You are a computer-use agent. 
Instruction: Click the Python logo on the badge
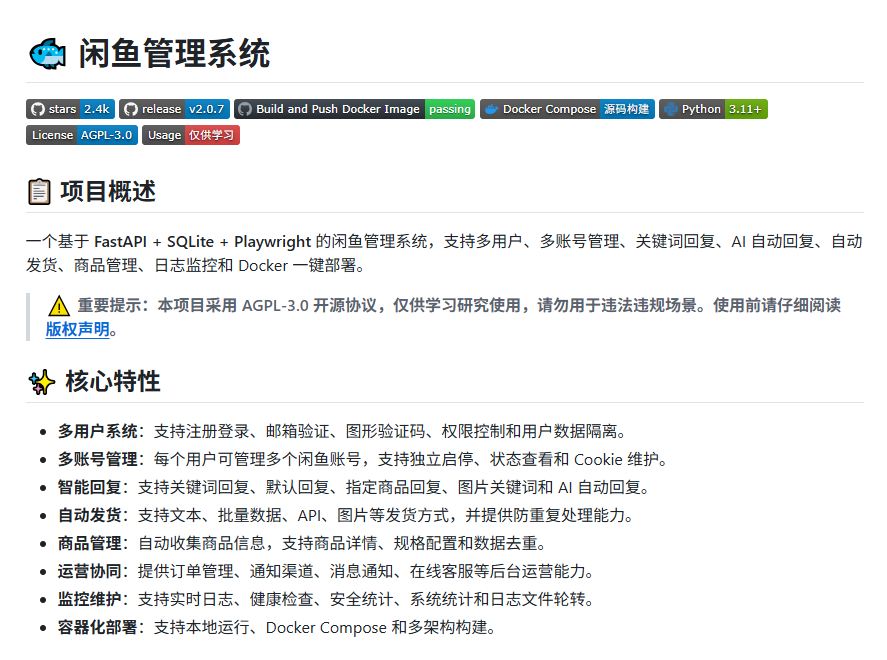coord(670,109)
